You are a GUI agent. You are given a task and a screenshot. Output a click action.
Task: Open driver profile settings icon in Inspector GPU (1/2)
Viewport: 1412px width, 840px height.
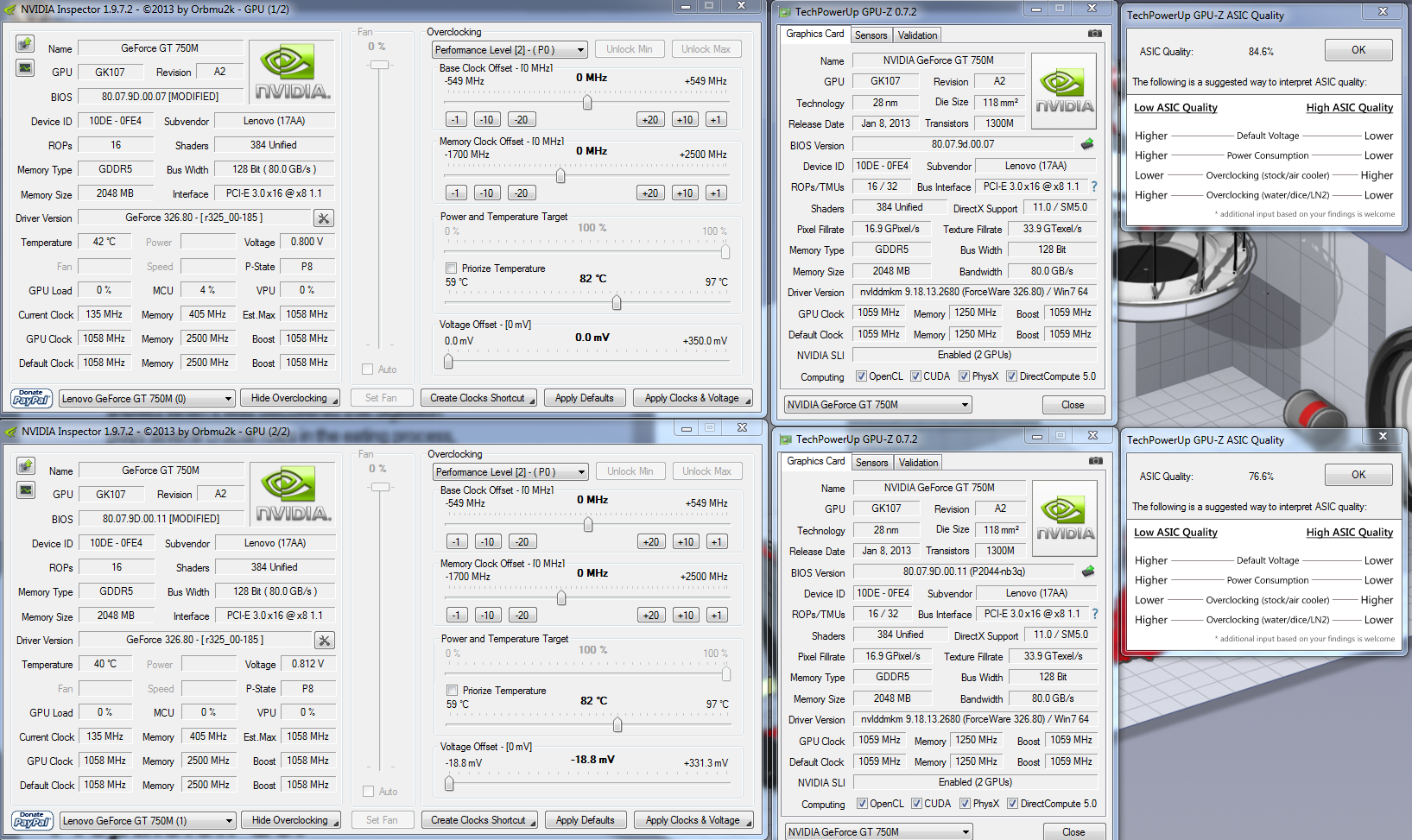(324, 218)
